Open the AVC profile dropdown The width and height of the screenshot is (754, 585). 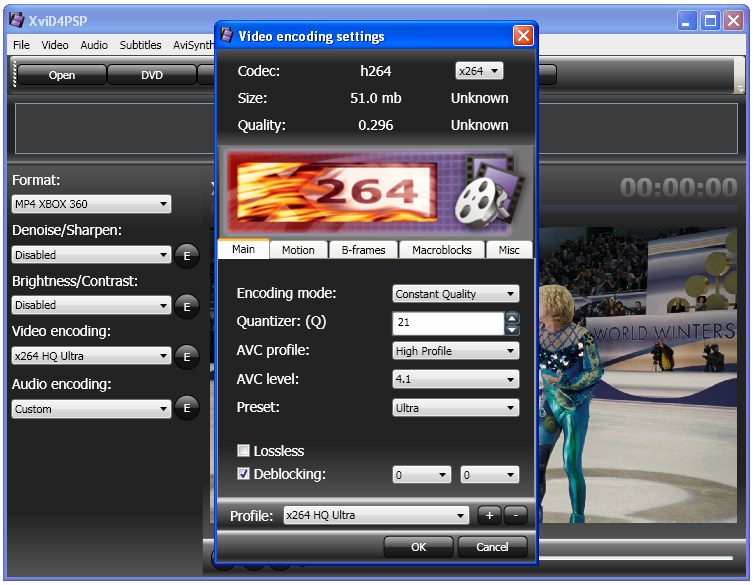(455, 351)
